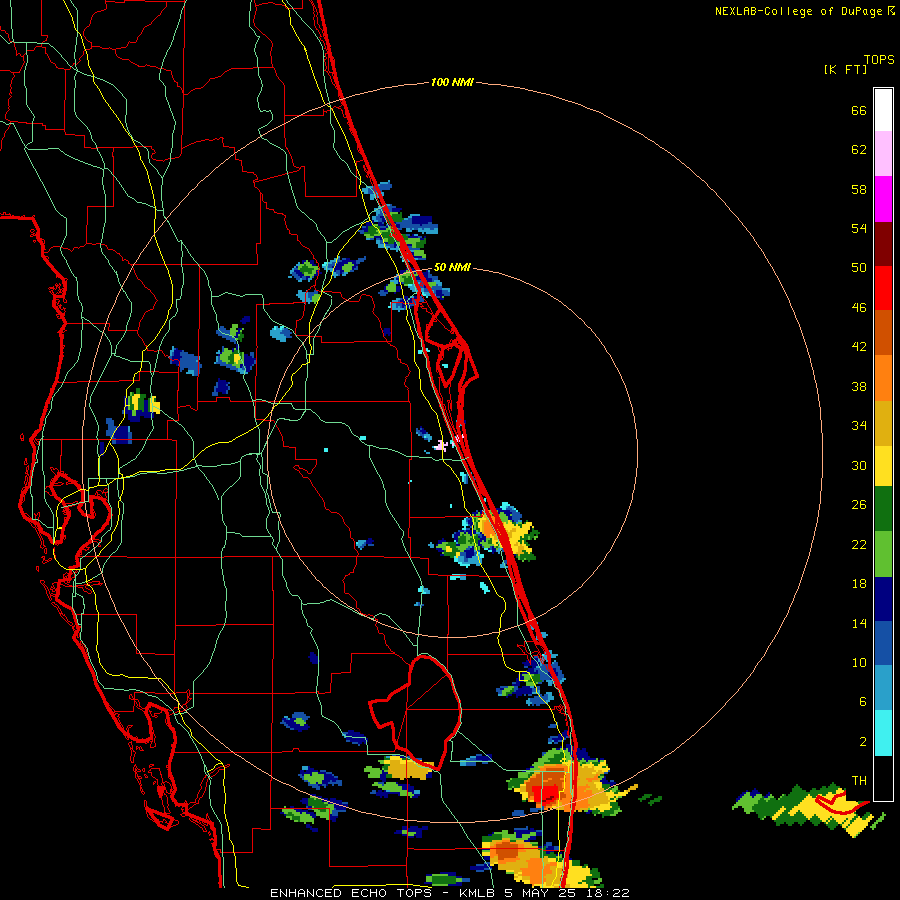Click the TH threshold label on the scale

pos(859,781)
